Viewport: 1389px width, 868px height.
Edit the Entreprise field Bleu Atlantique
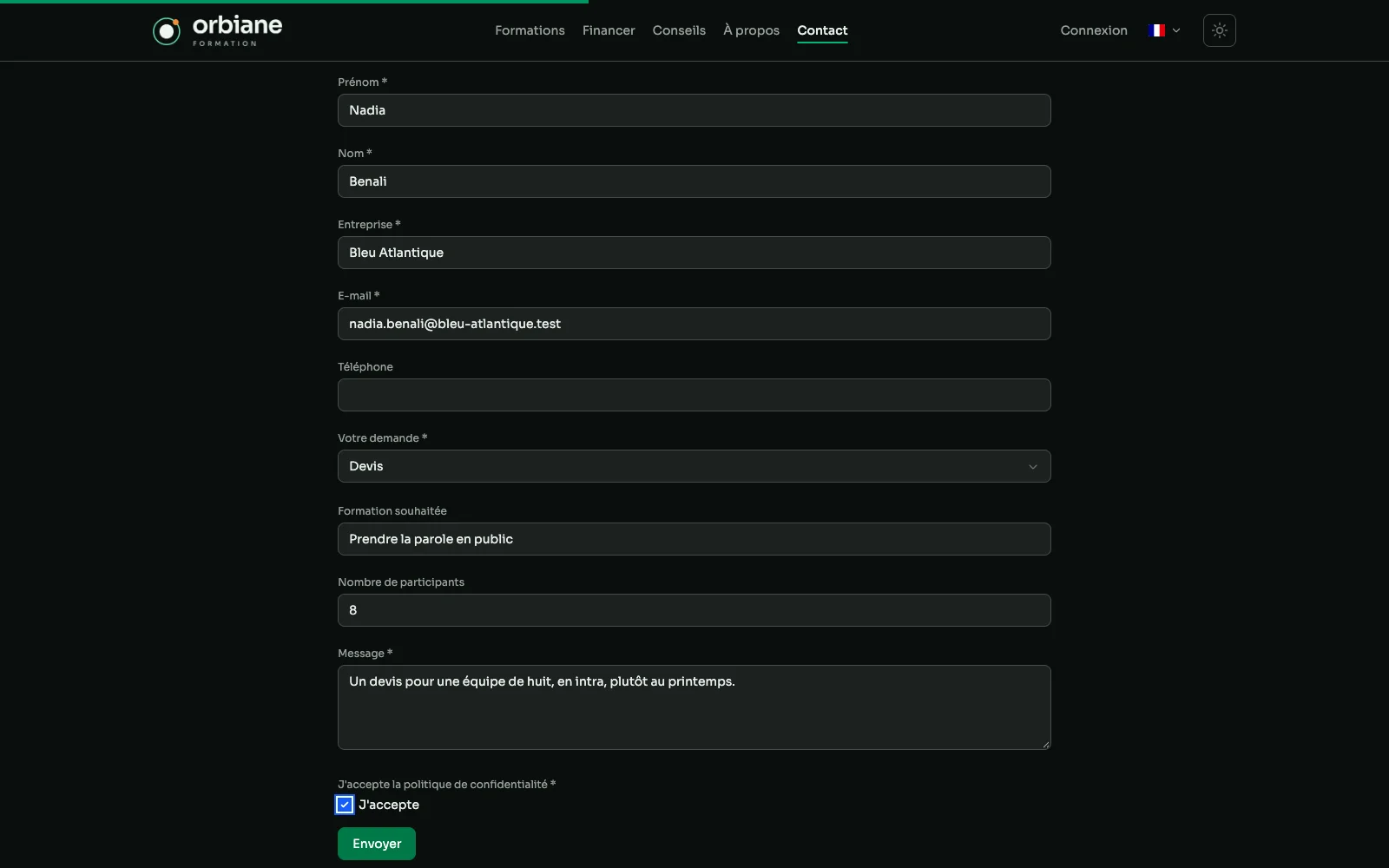694,253
